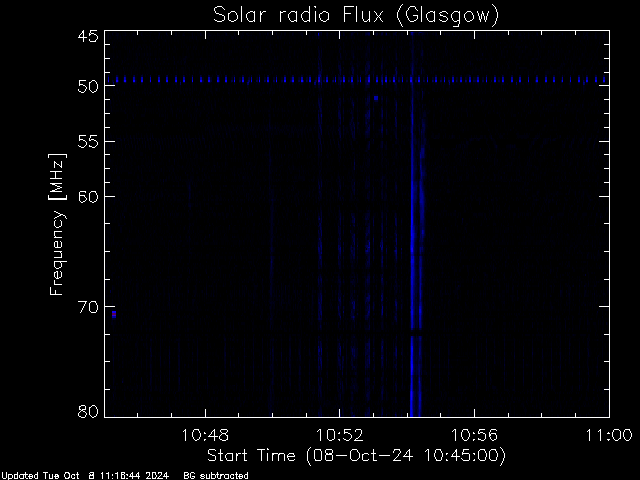Click the plot title 'Solar radio Flux (Glasgow)'
The width and height of the screenshot is (640, 480).
(x=356, y=16)
